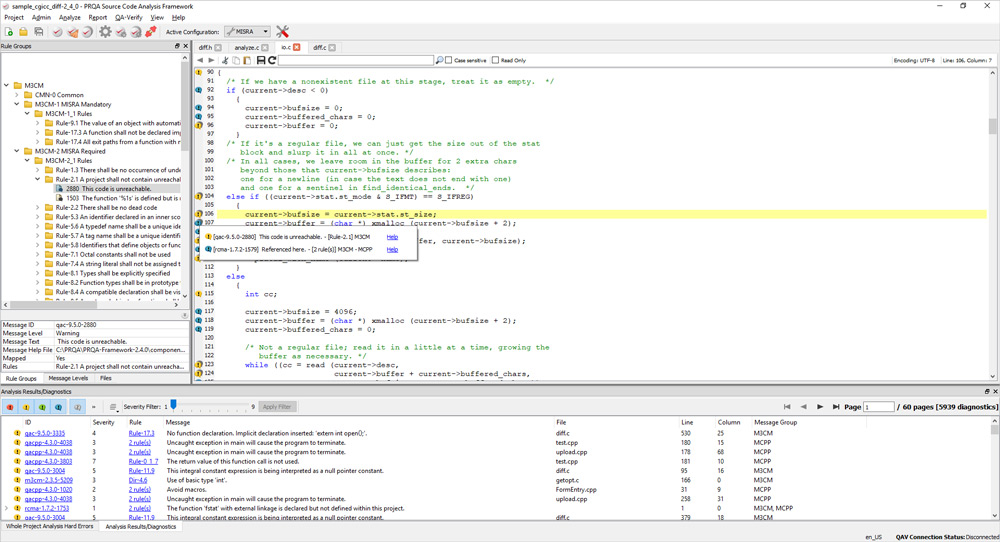This screenshot has width=1000, height=542.
Task: Go to previous diagnostics page
Action: pos(804,407)
